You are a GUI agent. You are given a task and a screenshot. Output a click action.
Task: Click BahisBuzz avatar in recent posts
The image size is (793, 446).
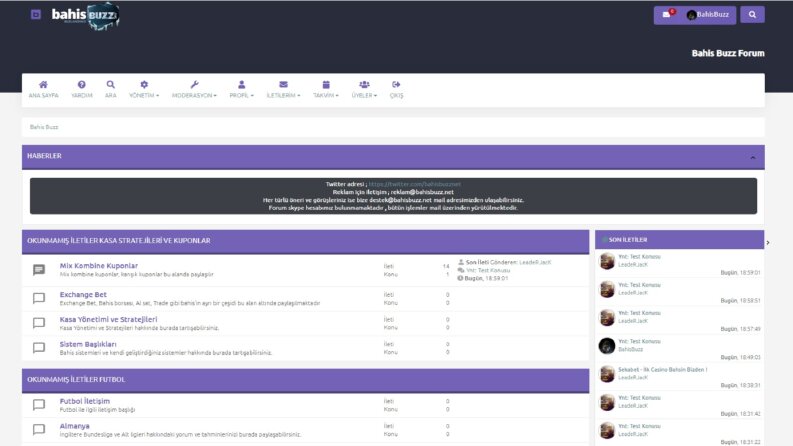(x=607, y=346)
